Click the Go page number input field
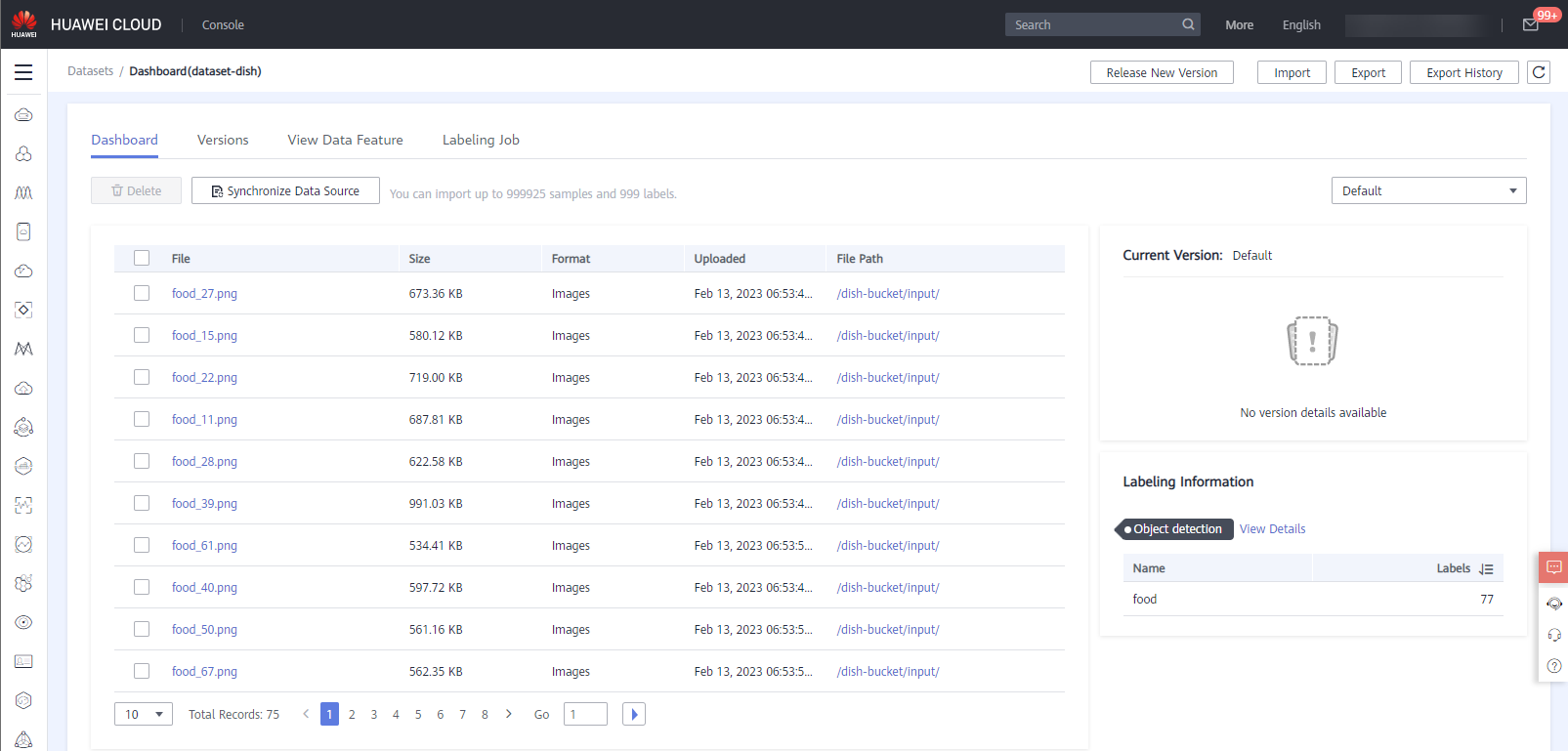The height and width of the screenshot is (751, 1568). coord(585,714)
